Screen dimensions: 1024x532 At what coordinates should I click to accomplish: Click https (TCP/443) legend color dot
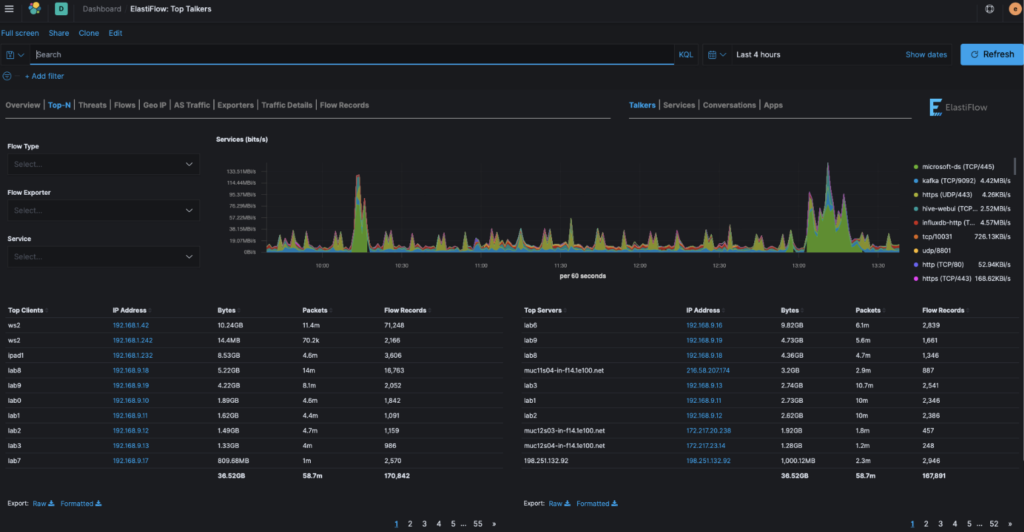tap(916, 279)
